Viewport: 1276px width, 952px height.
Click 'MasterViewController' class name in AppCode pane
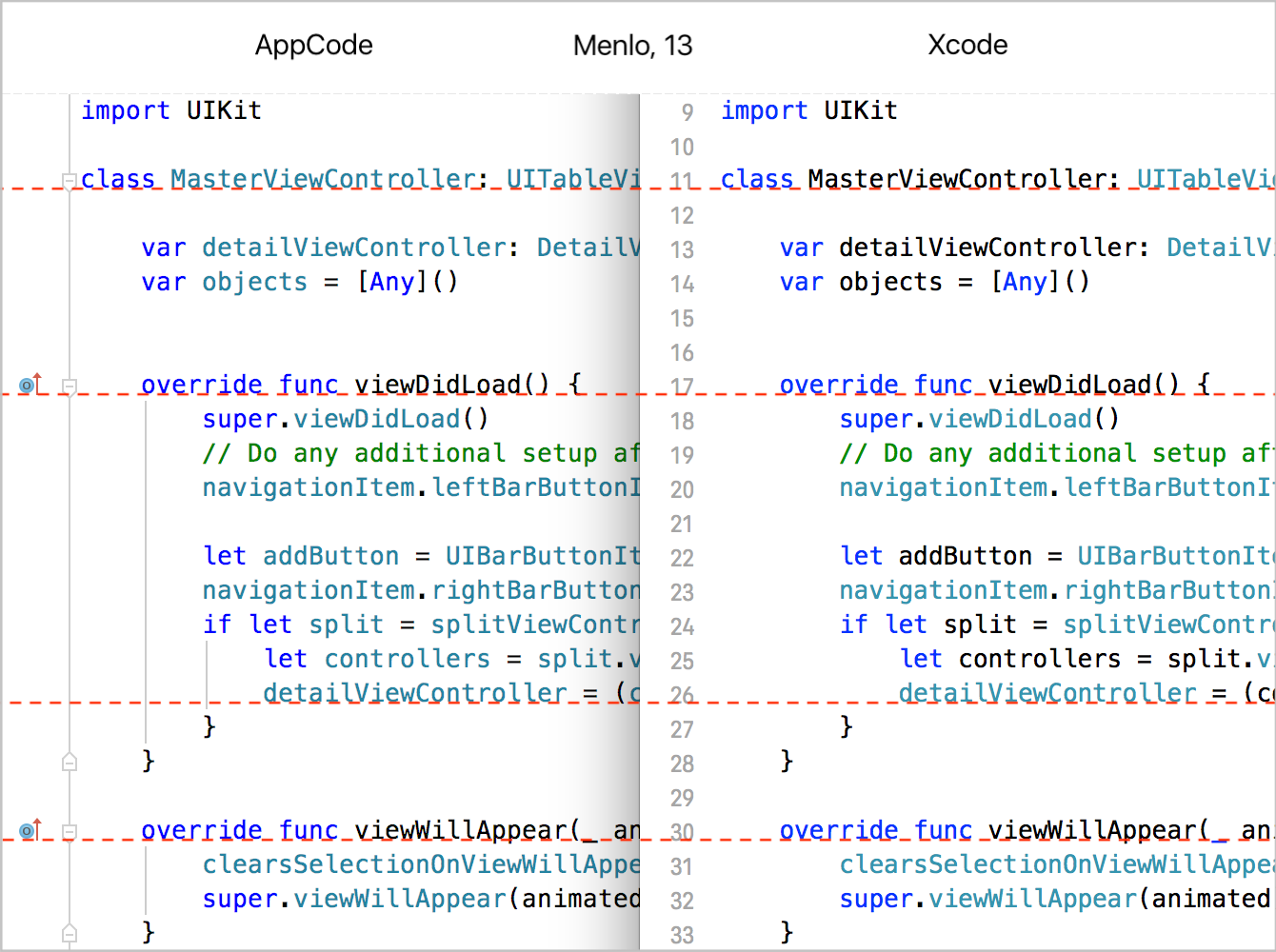point(323,179)
